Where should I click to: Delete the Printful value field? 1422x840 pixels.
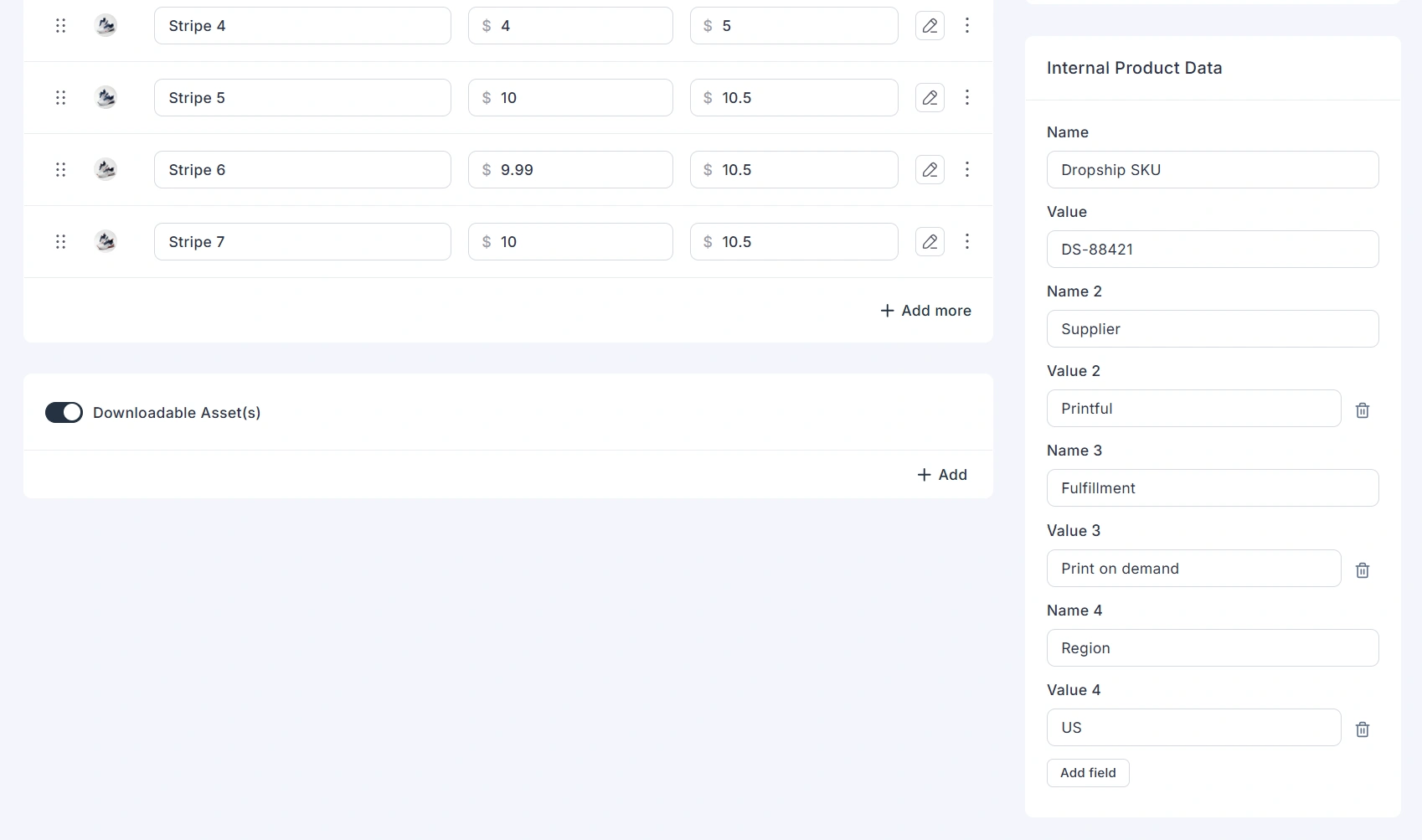tap(1363, 410)
